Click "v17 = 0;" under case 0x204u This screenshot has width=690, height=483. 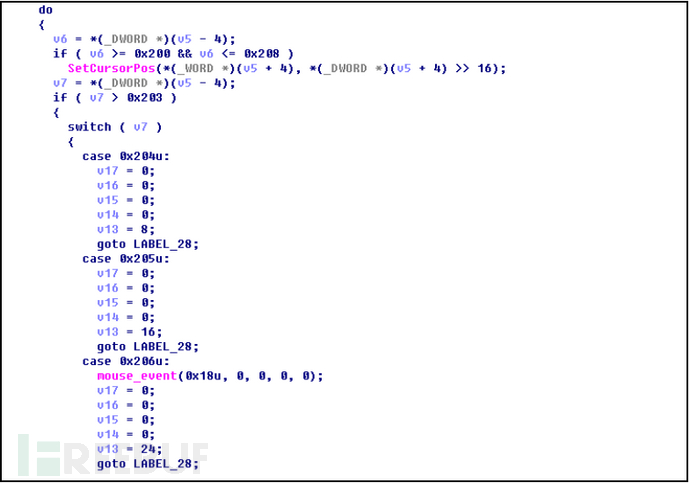(126, 171)
